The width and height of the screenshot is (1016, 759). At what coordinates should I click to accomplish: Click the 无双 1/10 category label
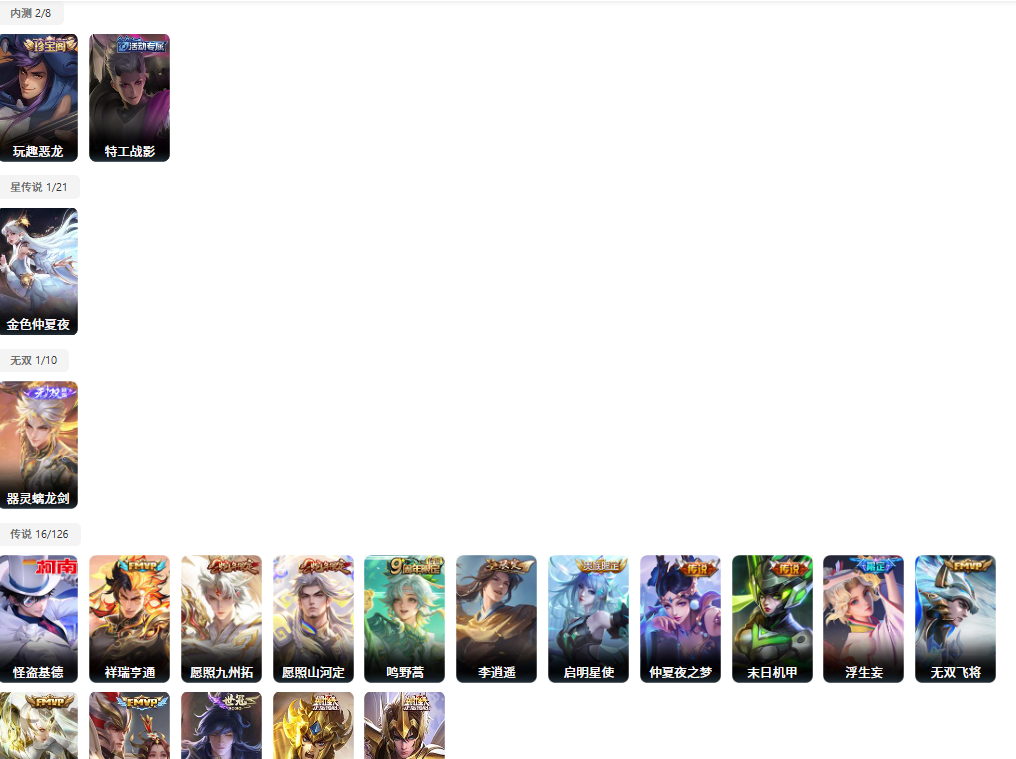34,360
